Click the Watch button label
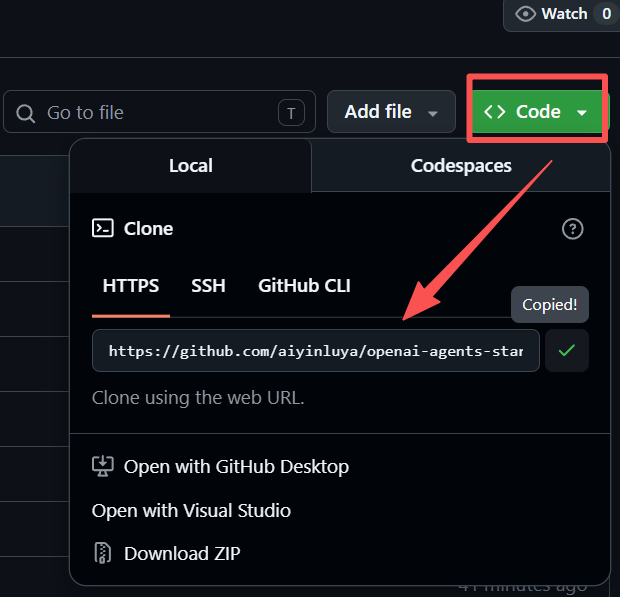This screenshot has width=620, height=597. pyautogui.click(x=564, y=14)
